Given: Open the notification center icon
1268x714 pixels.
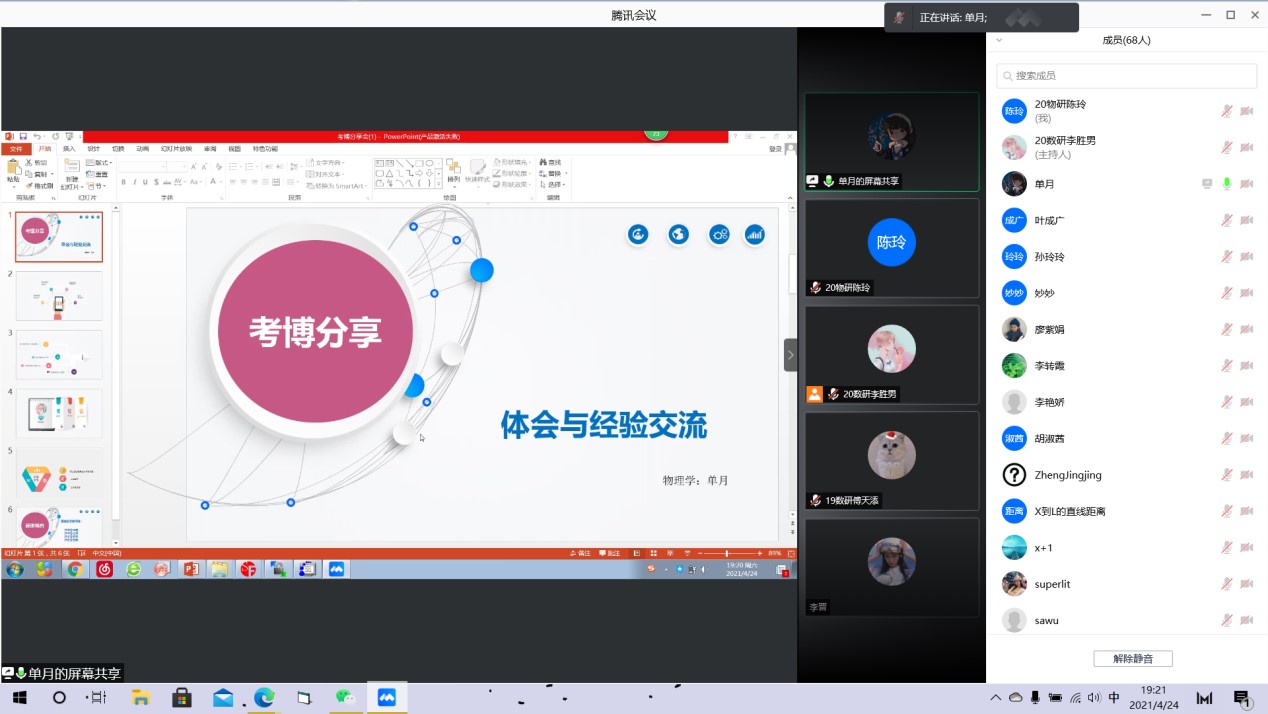Looking at the screenshot, I should tap(1242, 698).
